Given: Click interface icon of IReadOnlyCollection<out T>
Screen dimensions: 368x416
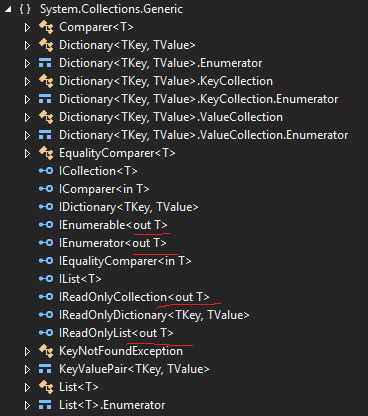Looking at the screenshot, I should 46,297.
